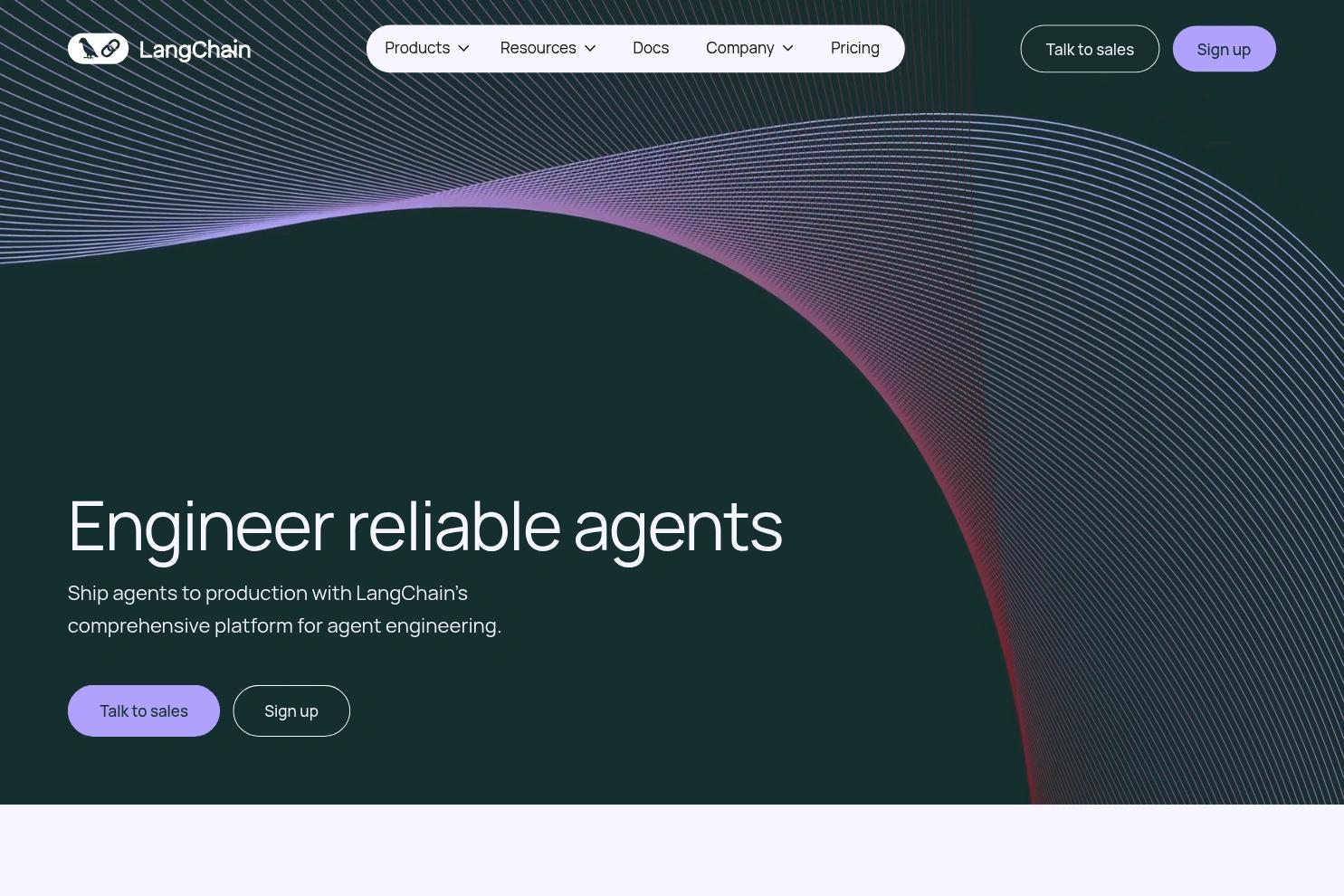Open the Products menu
The height and width of the screenshot is (896, 1344).
click(x=417, y=48)
